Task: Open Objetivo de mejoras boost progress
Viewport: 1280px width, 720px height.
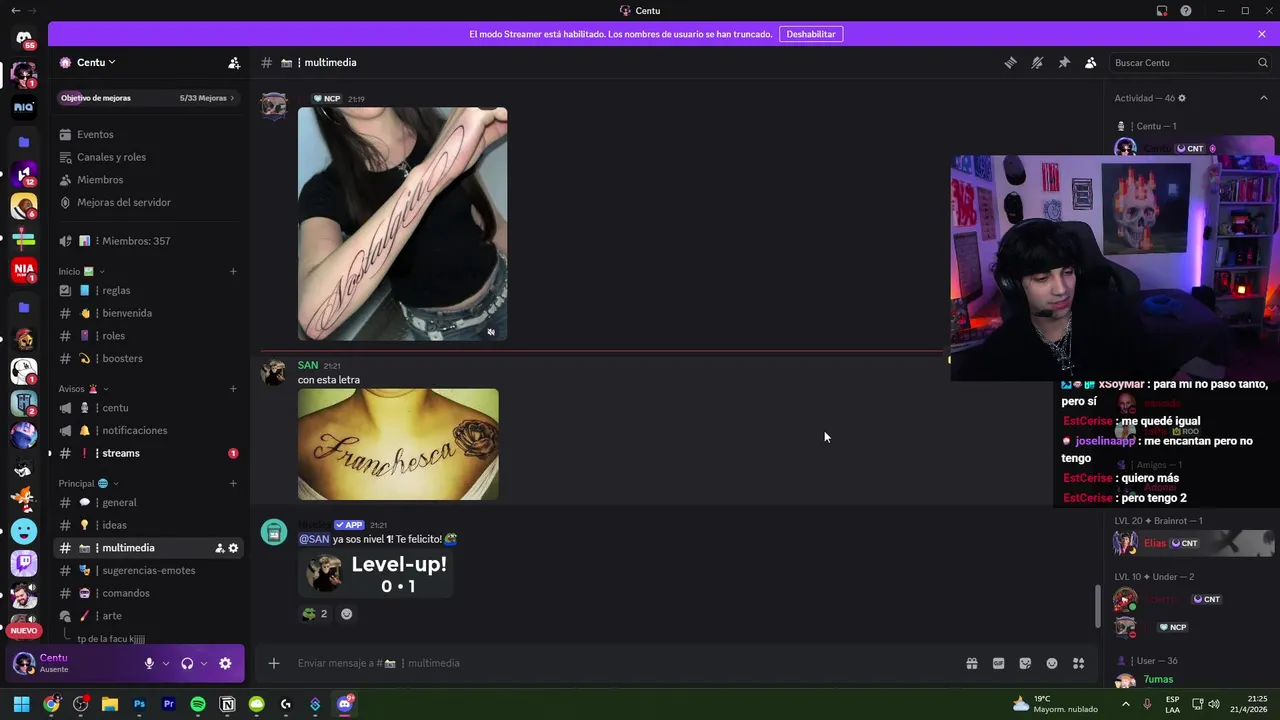Action: click(x=148, y=98)
